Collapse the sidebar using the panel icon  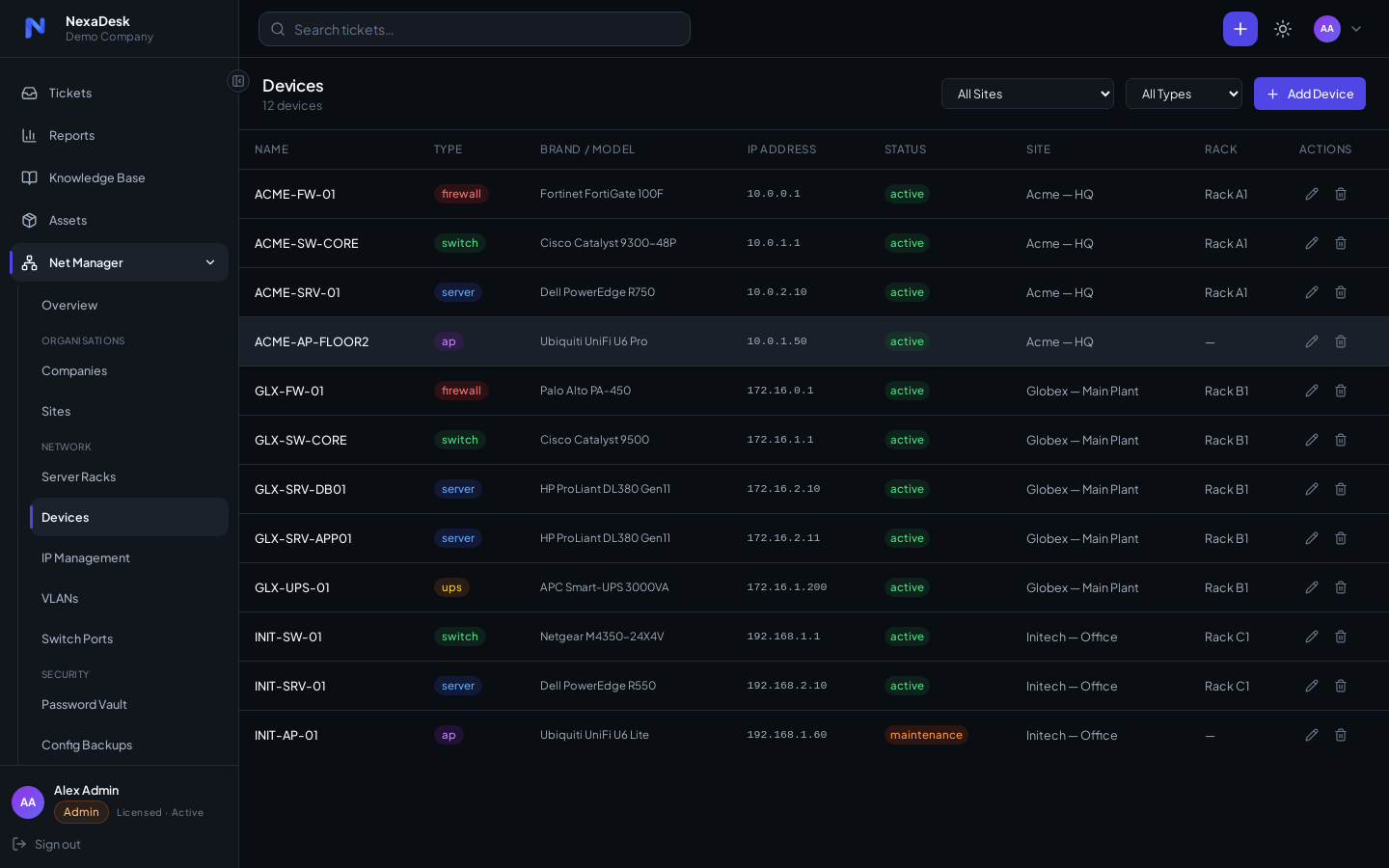(238, 81)
